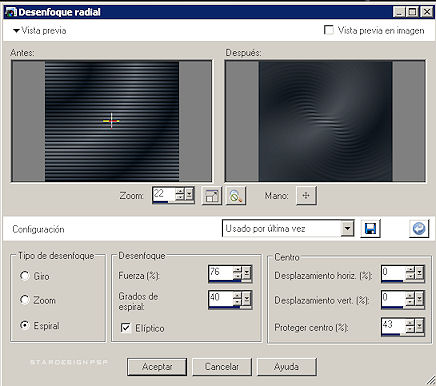Click the Cancelar button
The width and height of the screenshot is (436, 386).
click(x=222, y=367)
